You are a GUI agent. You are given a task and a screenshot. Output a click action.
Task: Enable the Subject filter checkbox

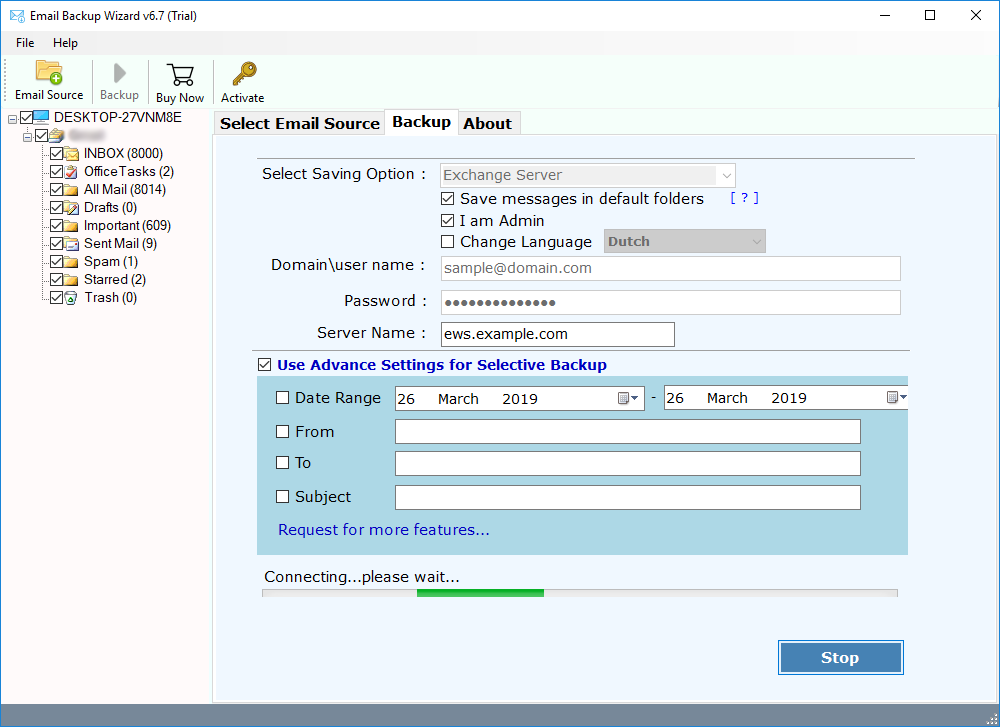(x=283, y=497)
